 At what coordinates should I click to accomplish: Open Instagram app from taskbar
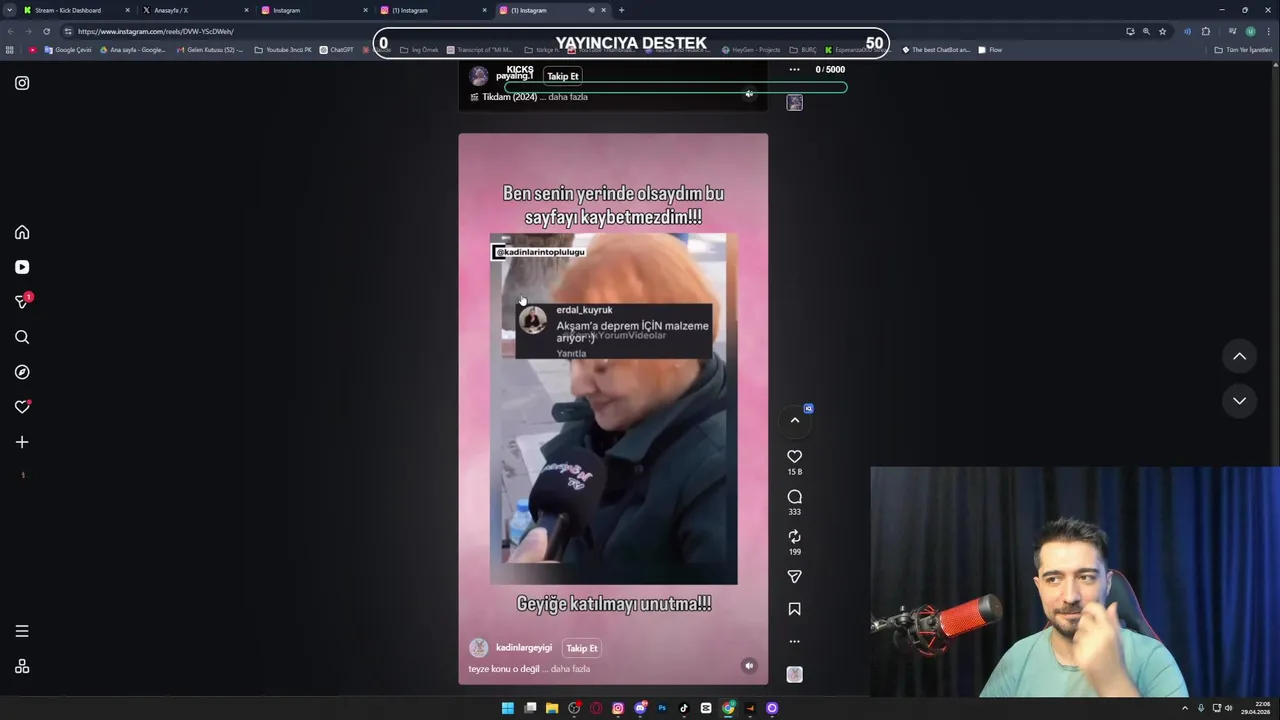tap(618, 708)
